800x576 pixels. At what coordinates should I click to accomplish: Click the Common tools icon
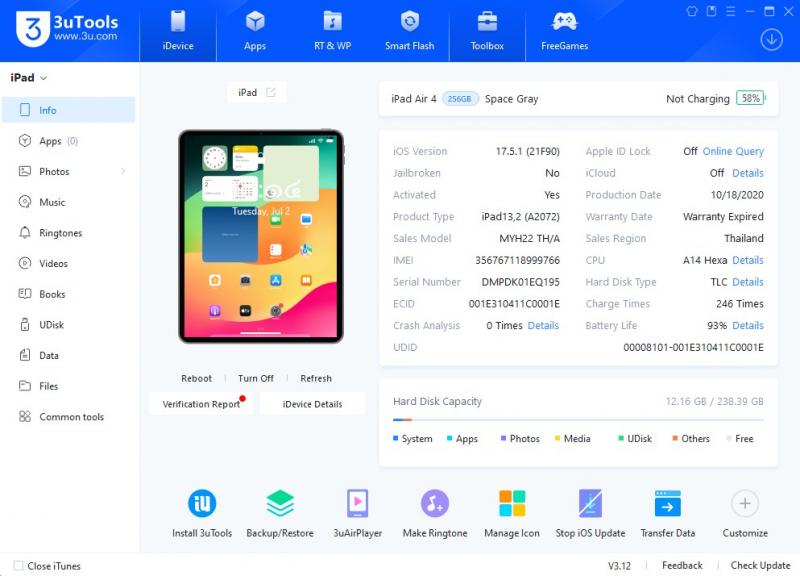[x=24, y=416]
